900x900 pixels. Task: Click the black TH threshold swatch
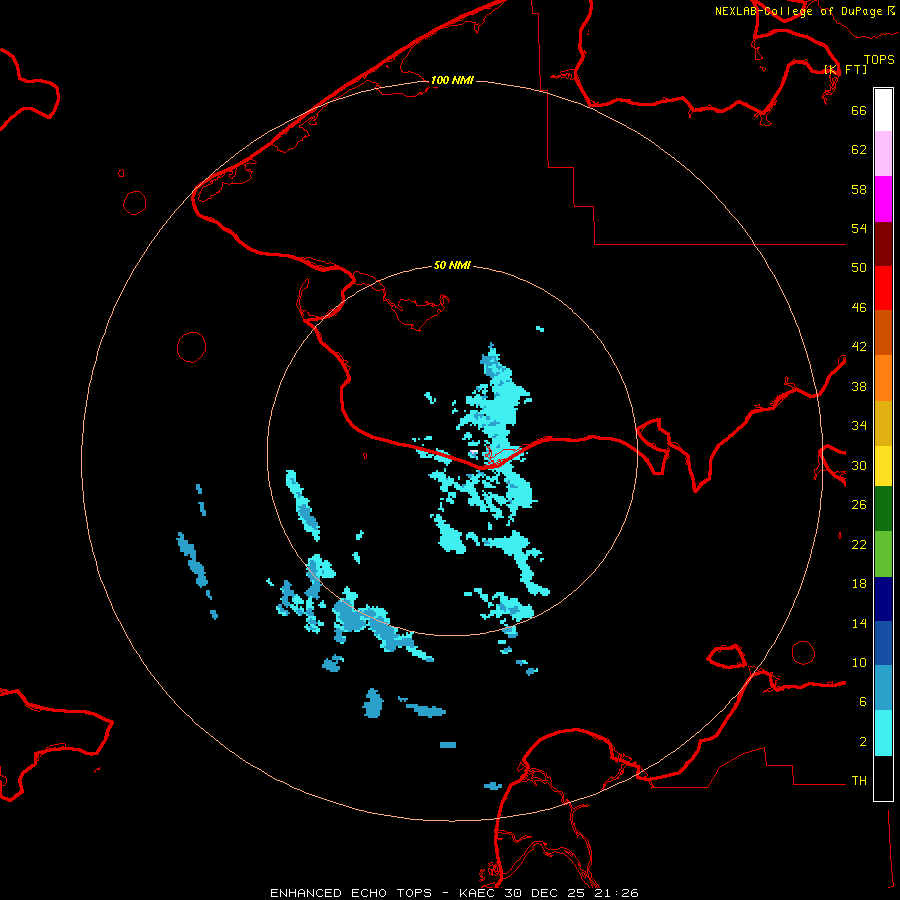[883, 778]
